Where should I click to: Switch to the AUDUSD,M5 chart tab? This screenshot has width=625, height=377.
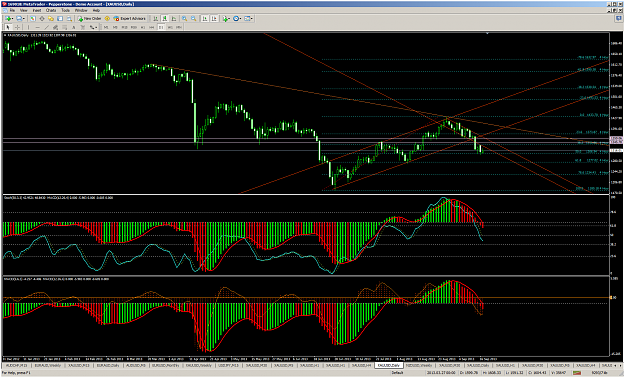click(x=136, y=365)
